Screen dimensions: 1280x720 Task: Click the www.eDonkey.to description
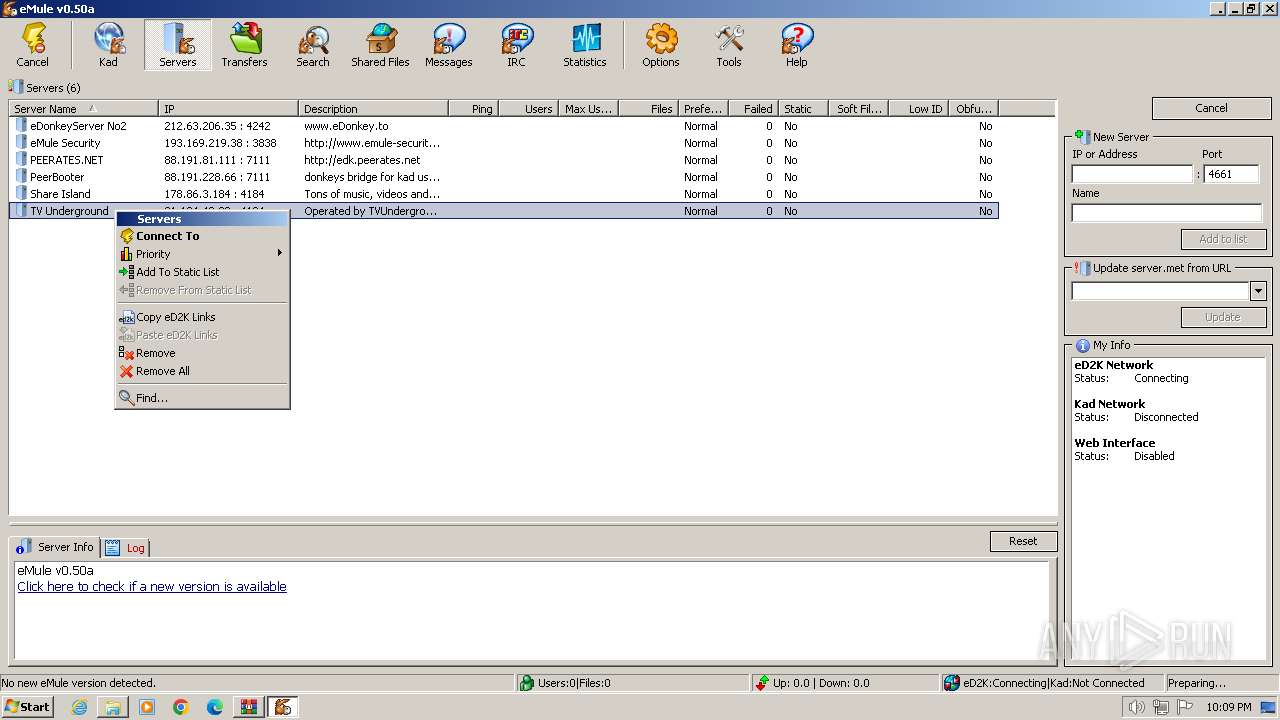click(x=346, y=126)
